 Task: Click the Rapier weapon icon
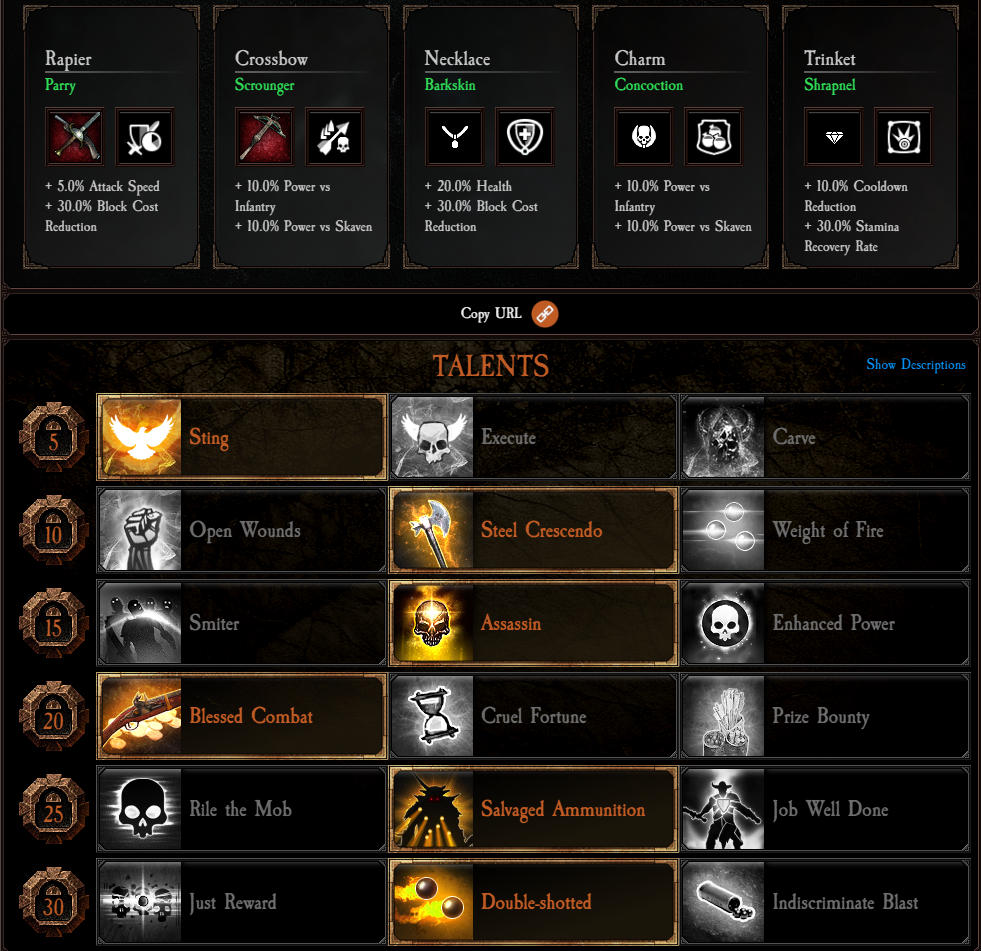click(x=74, y=136)
